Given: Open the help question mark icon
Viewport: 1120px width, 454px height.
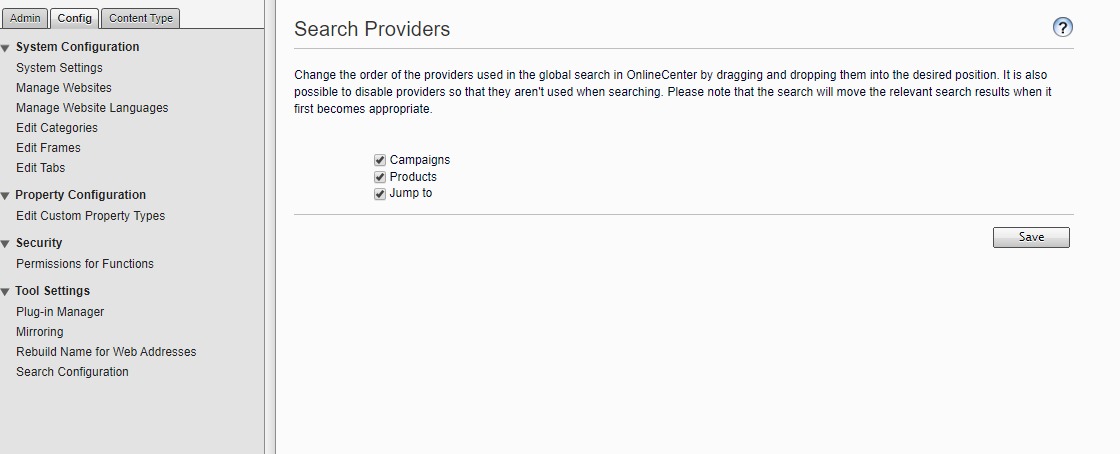Looking at the screenshot, I should (x=1063, y=27).
